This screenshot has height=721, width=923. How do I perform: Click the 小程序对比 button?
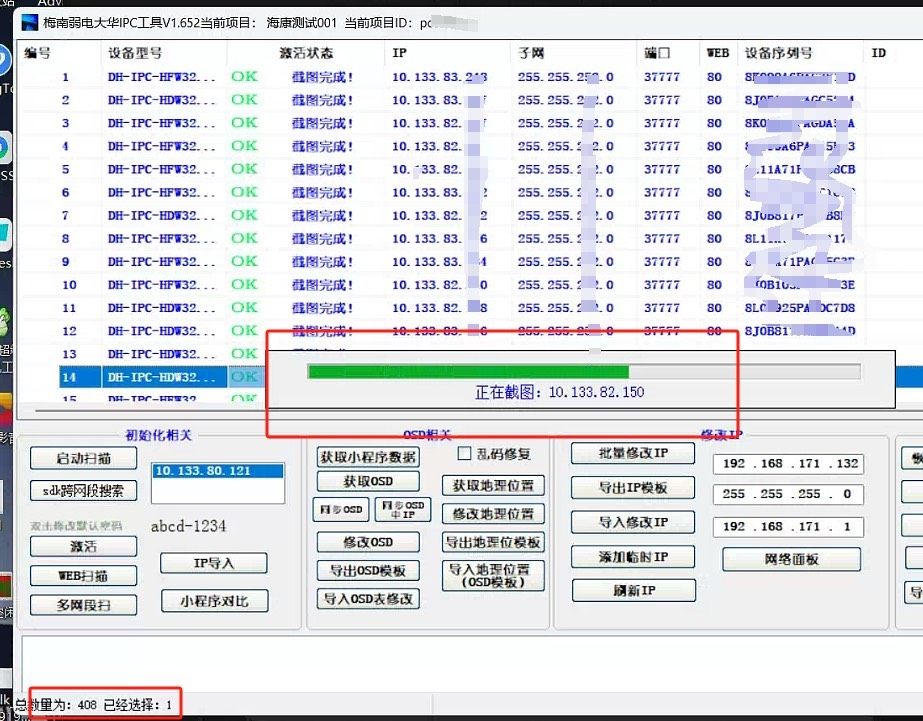pos(214,601)
